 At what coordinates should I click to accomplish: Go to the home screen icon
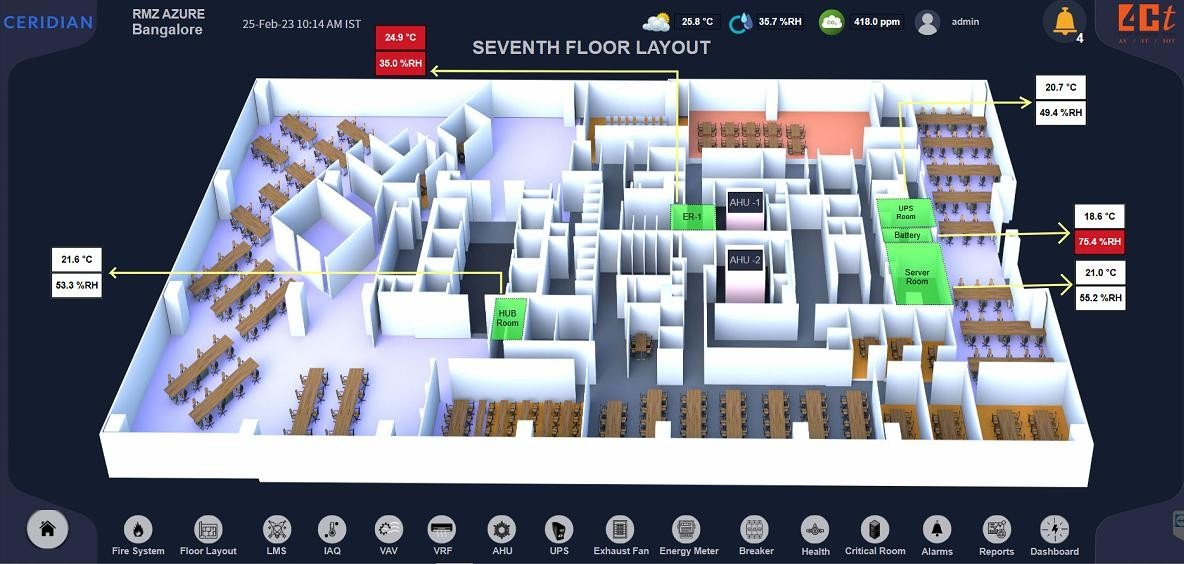click(48, 529)
